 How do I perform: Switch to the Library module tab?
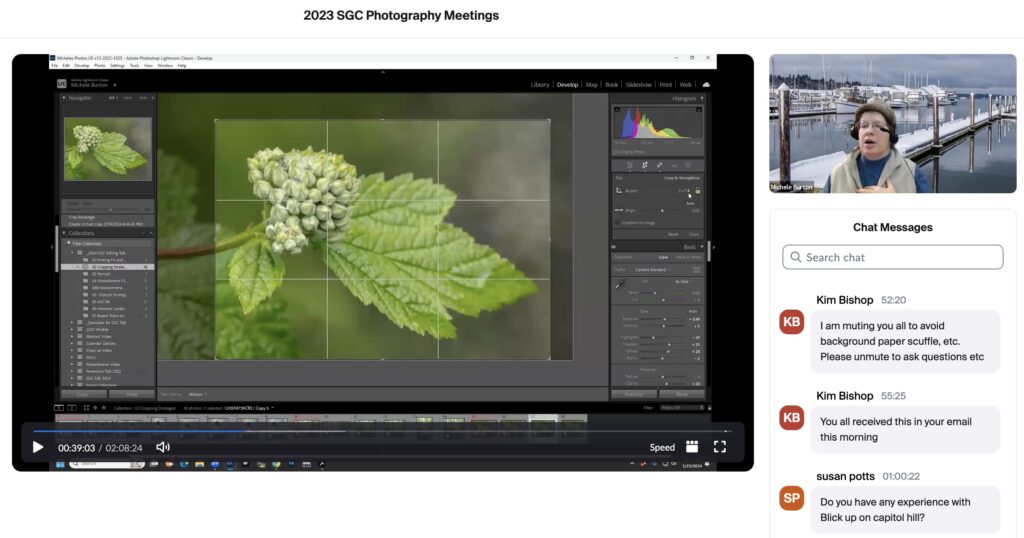[x=541, y=85]
